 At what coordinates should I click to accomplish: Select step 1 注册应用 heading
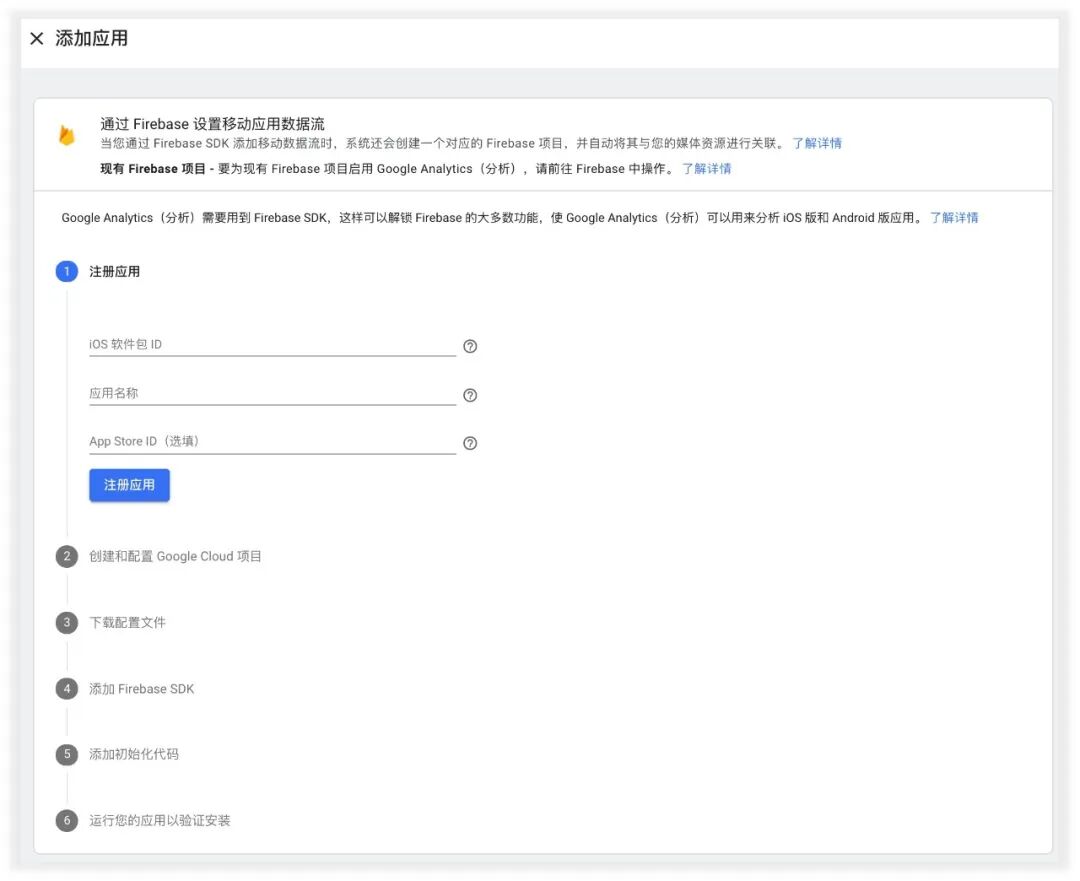point(114,271)
